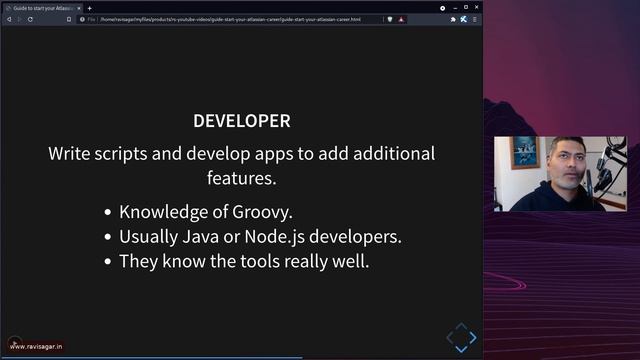Click 'Usually Java or Node.js developers.' bullet
Viewport: 640px width, 360px height.
click(x=260, y=237)
